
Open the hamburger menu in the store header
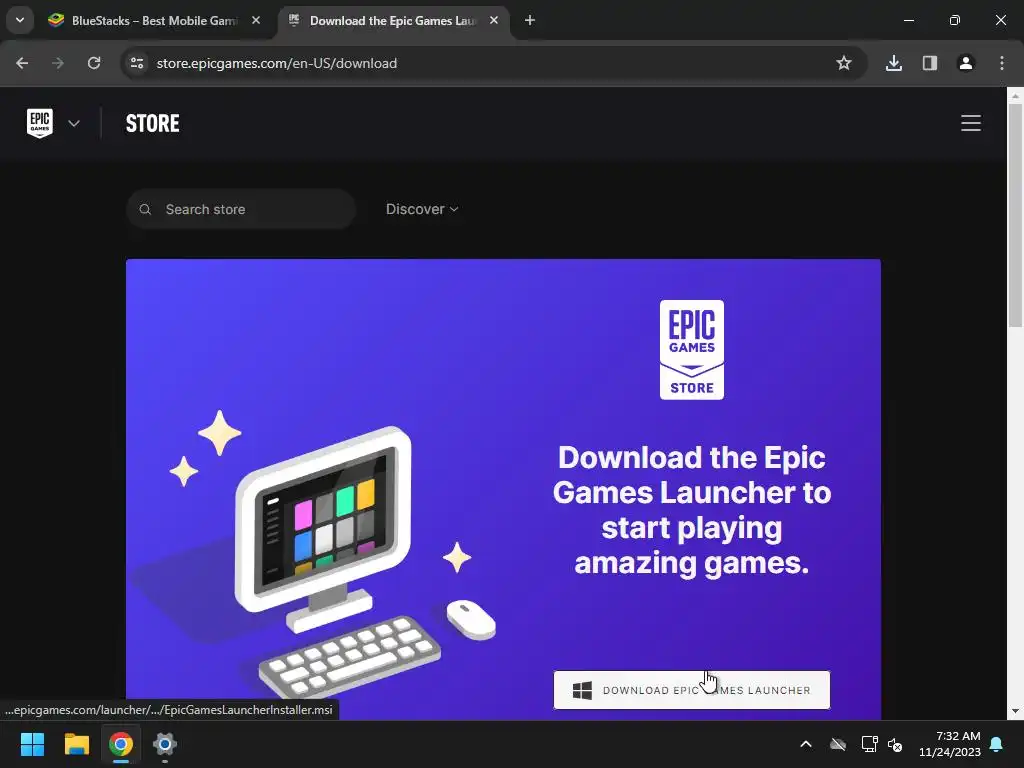pyautogui.click(x=970, y=123)
